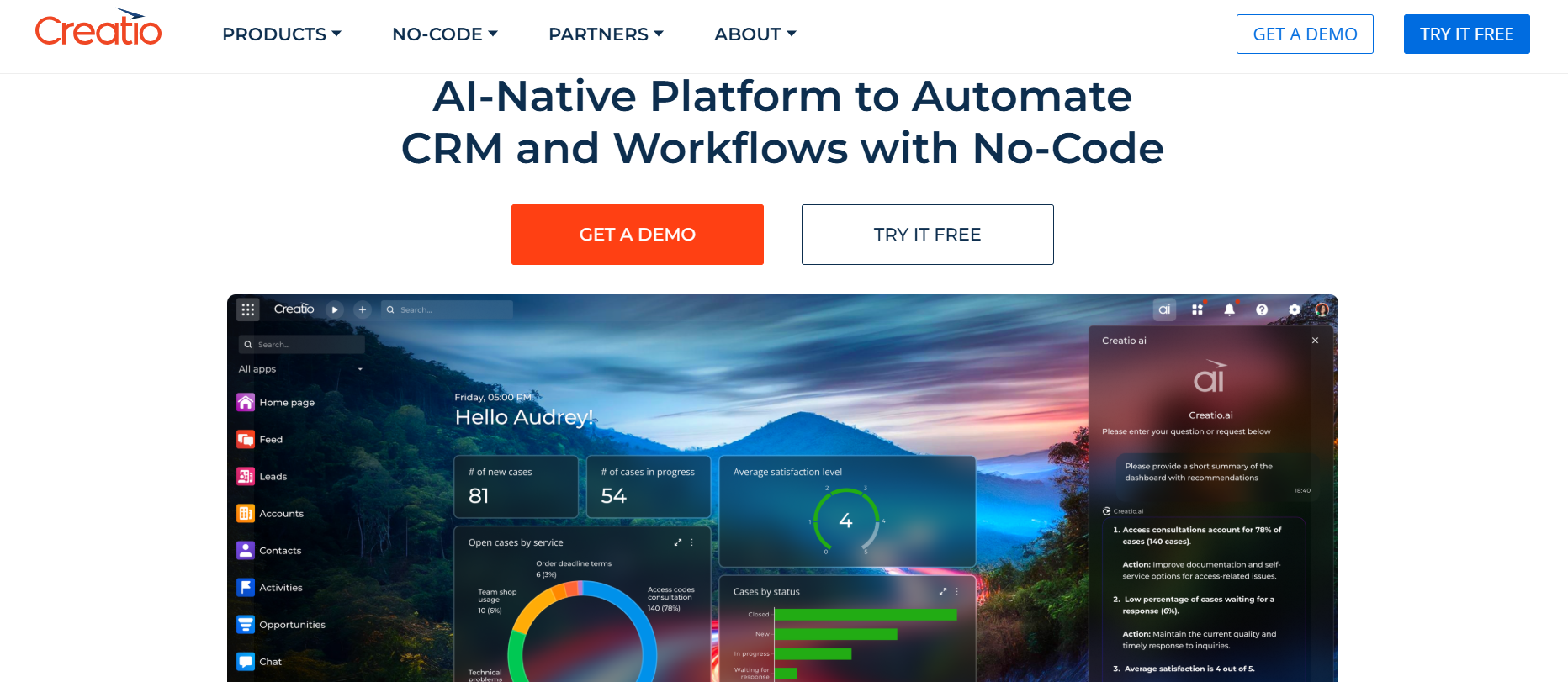Open the PARTNERS dropdown
1568x682 pixels.
click(x=607, y=34)
